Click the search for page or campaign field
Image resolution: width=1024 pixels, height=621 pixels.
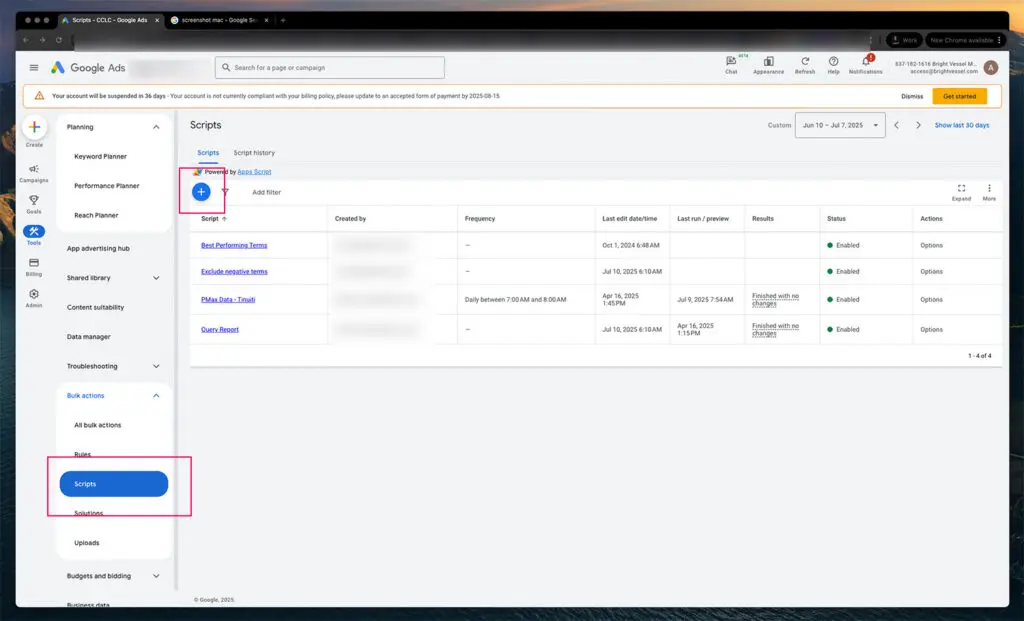(330, 68)
